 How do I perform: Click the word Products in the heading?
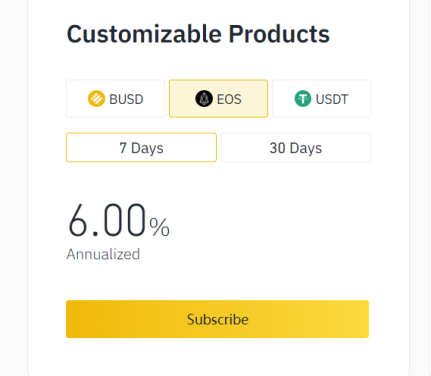click(279, 34)
